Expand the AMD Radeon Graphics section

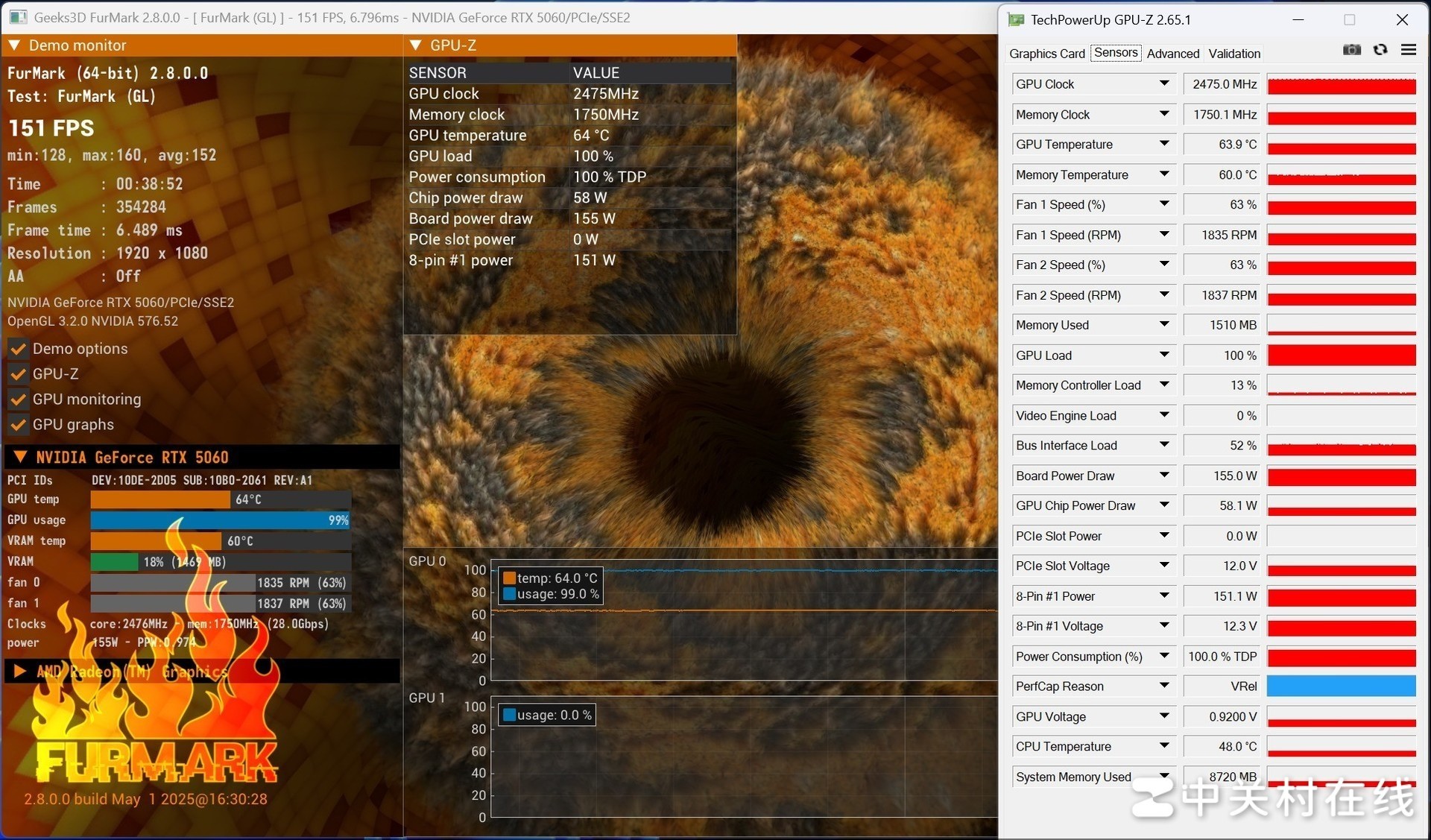20,672
